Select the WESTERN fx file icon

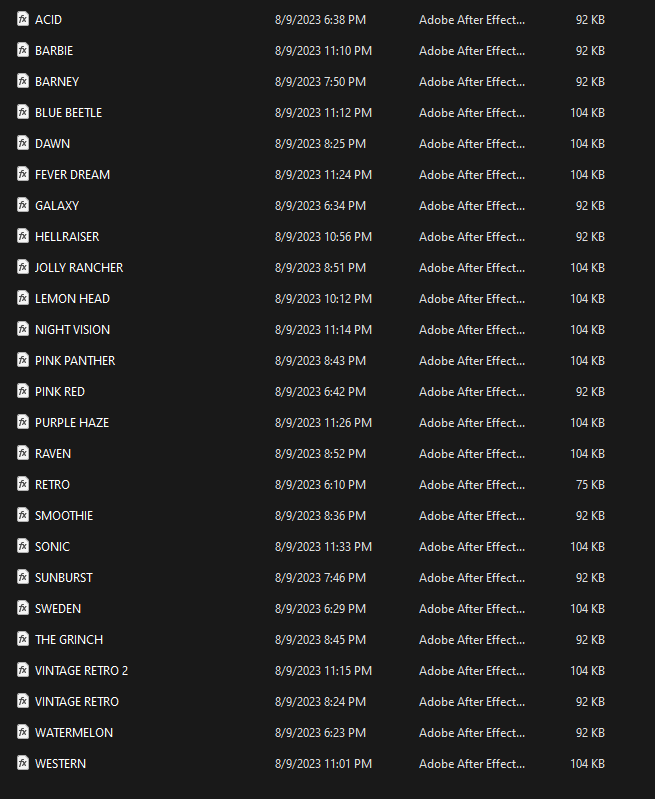click(22, 763)
